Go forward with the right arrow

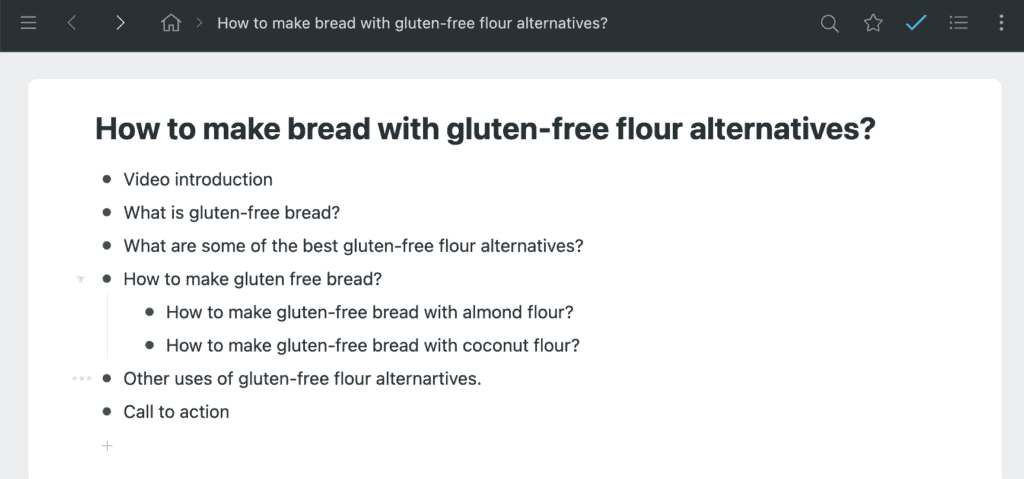pos(120,23)
